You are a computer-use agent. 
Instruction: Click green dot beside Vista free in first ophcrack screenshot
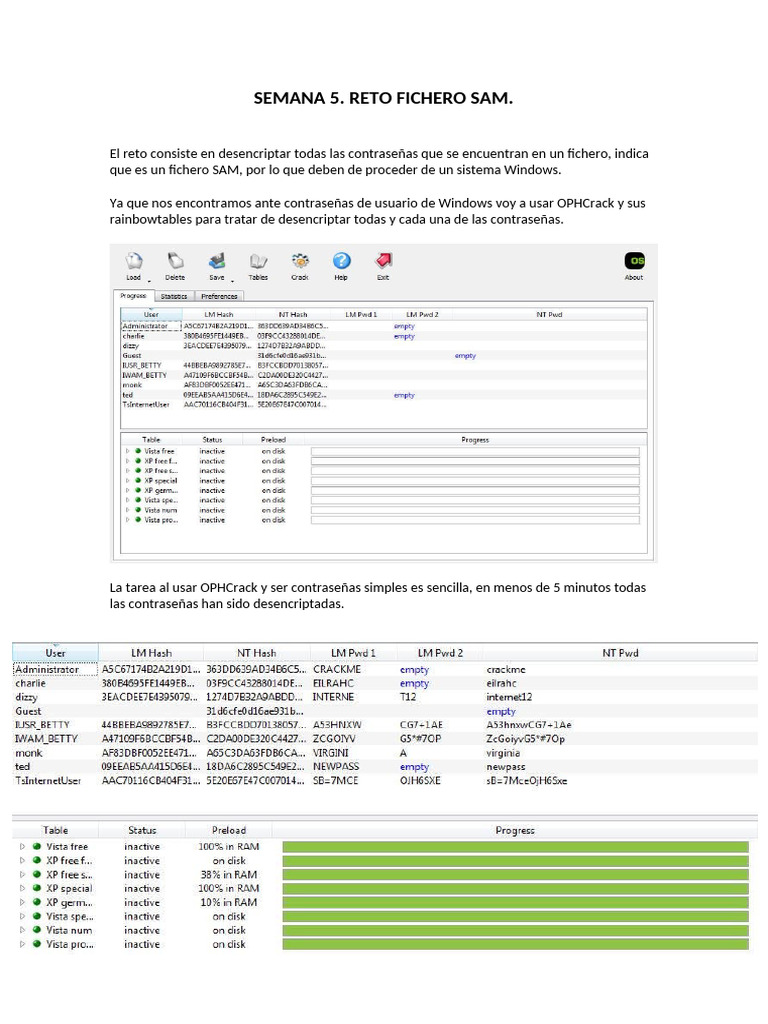(138, 451)
